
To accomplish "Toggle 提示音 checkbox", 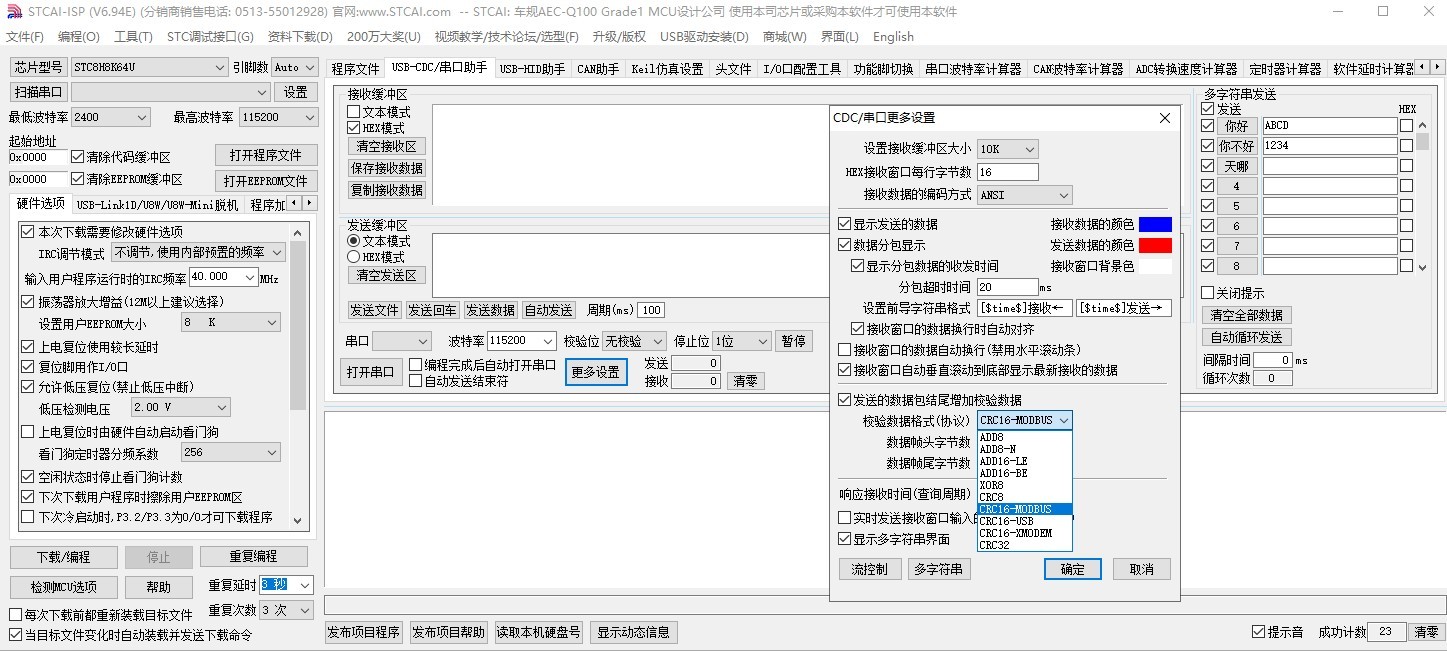I will tap(1258, 632).
